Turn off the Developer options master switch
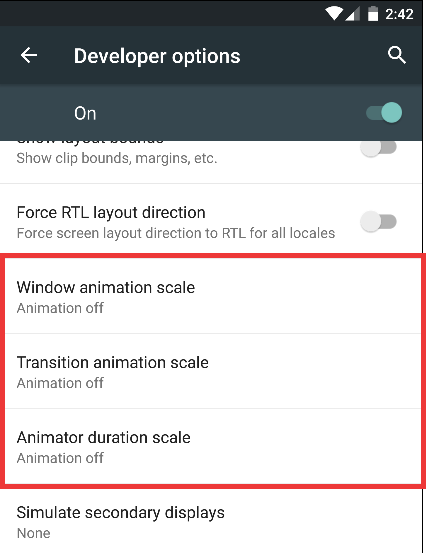The image size is (426, 553). click(x=384, y=113)
